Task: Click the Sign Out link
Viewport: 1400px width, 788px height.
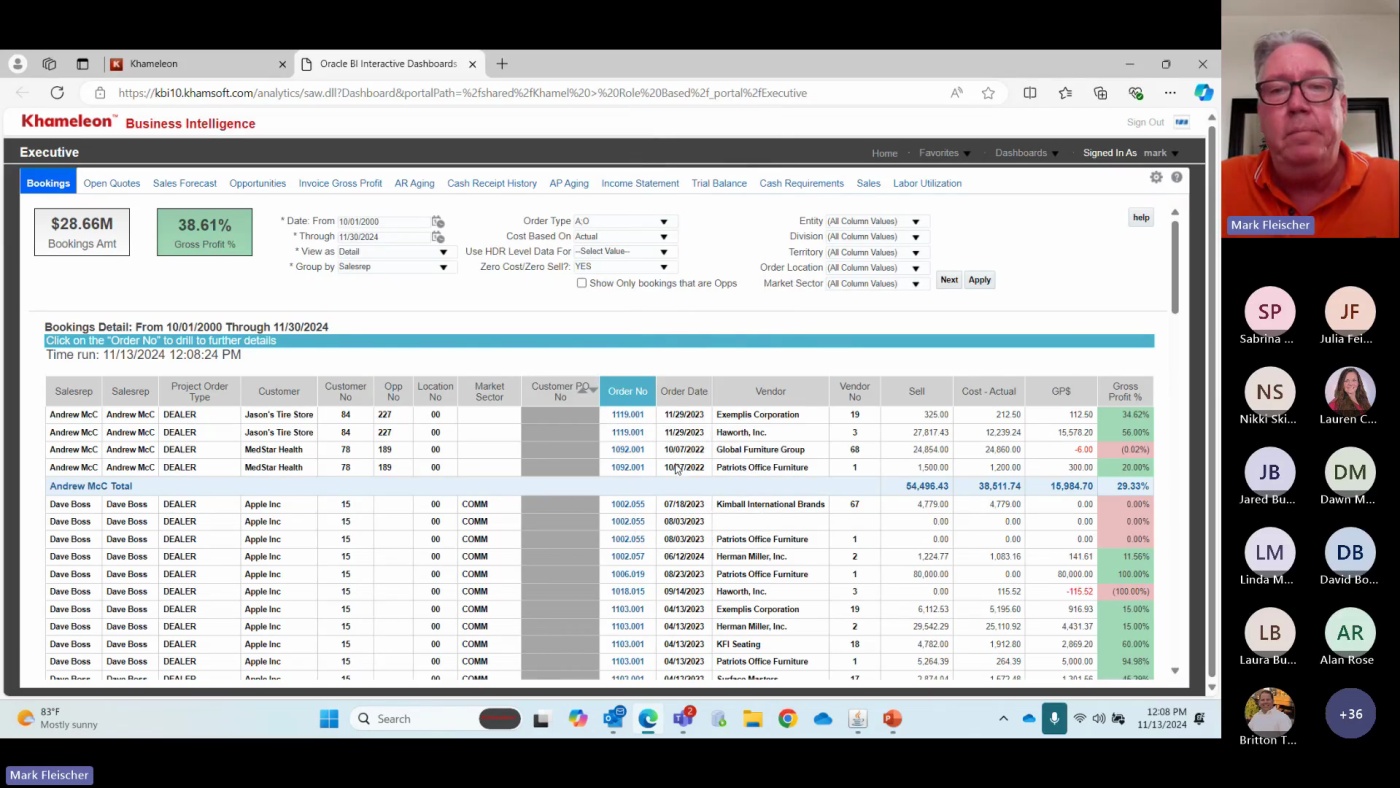Action: (1145, 122)
